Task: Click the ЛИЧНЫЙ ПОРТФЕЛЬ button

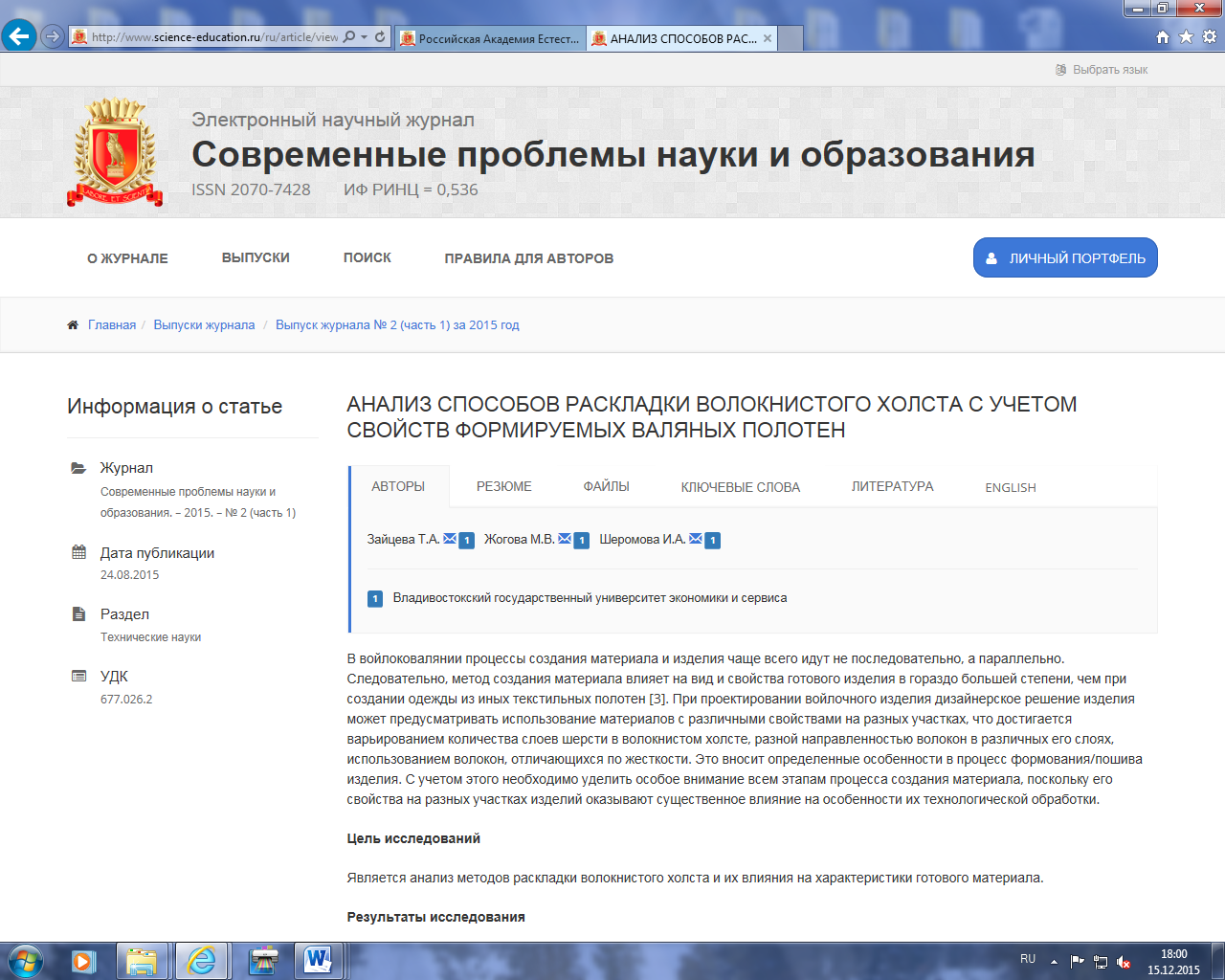Action: pyautogui.click(x=1065, y=257)
